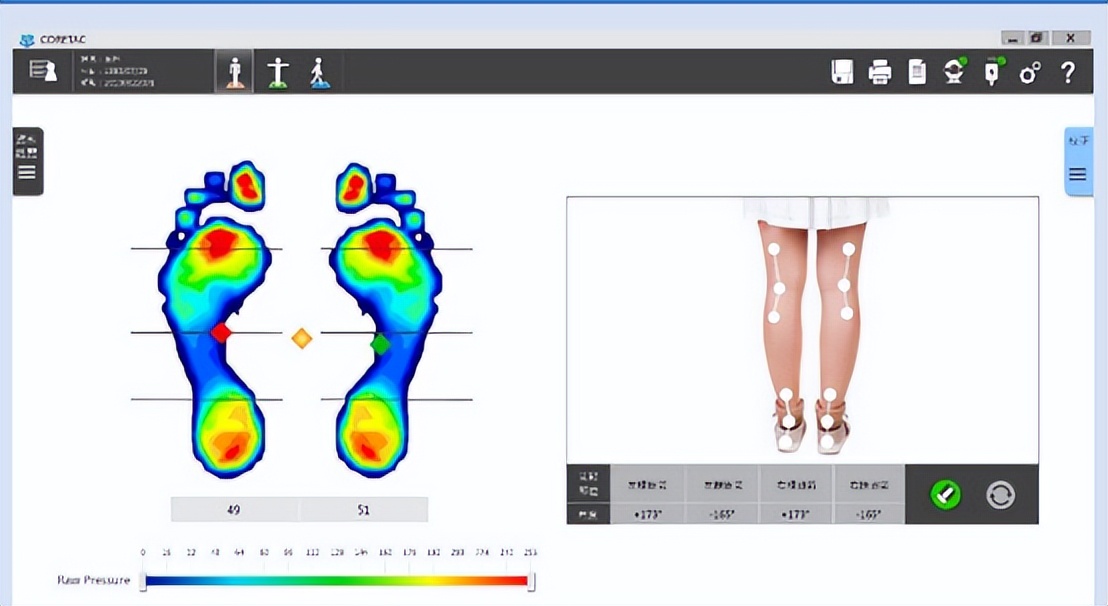
Task: Select the left foot value 49
Action: [x=235, y=509]
